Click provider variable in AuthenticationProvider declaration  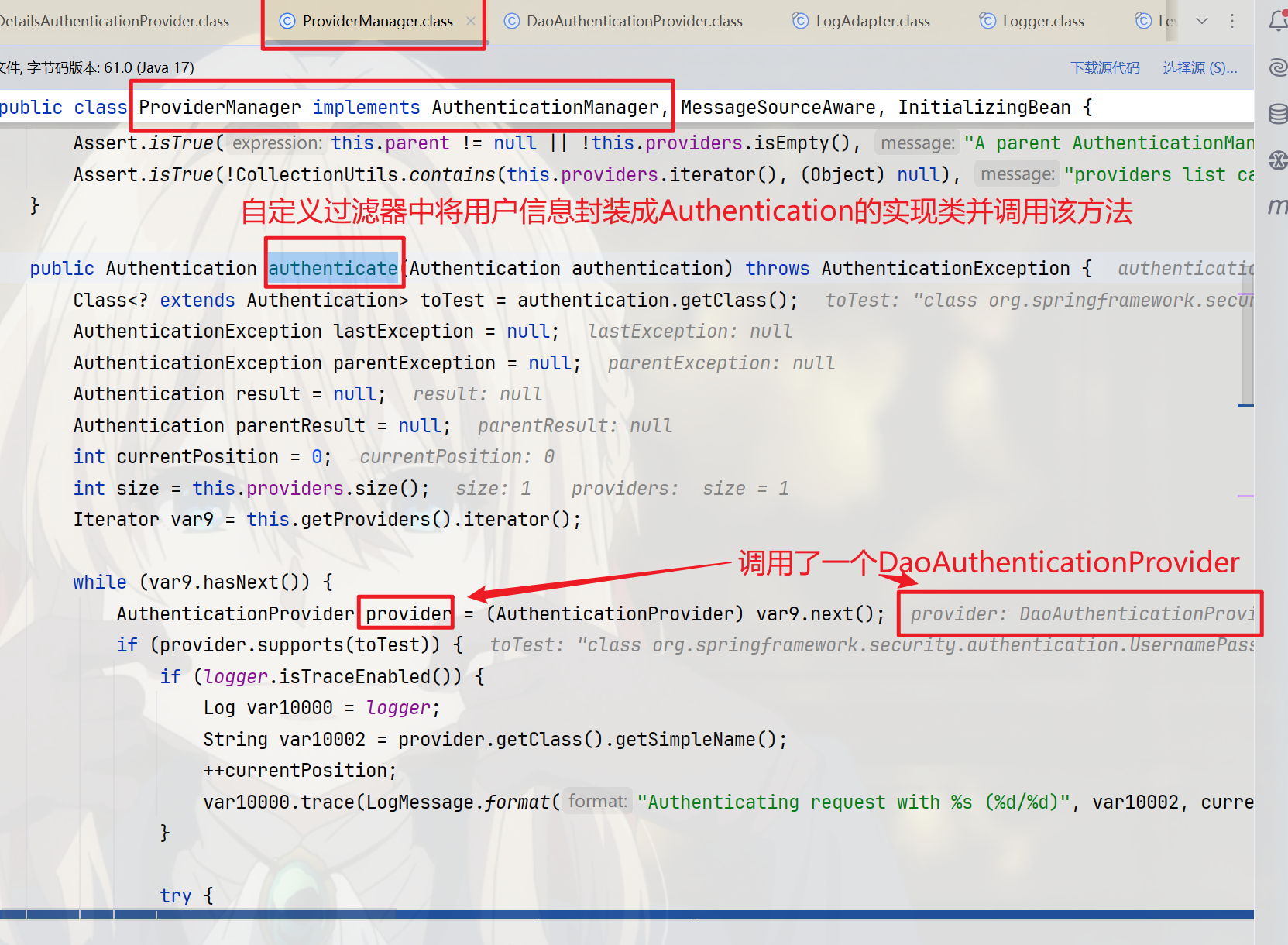408,614
